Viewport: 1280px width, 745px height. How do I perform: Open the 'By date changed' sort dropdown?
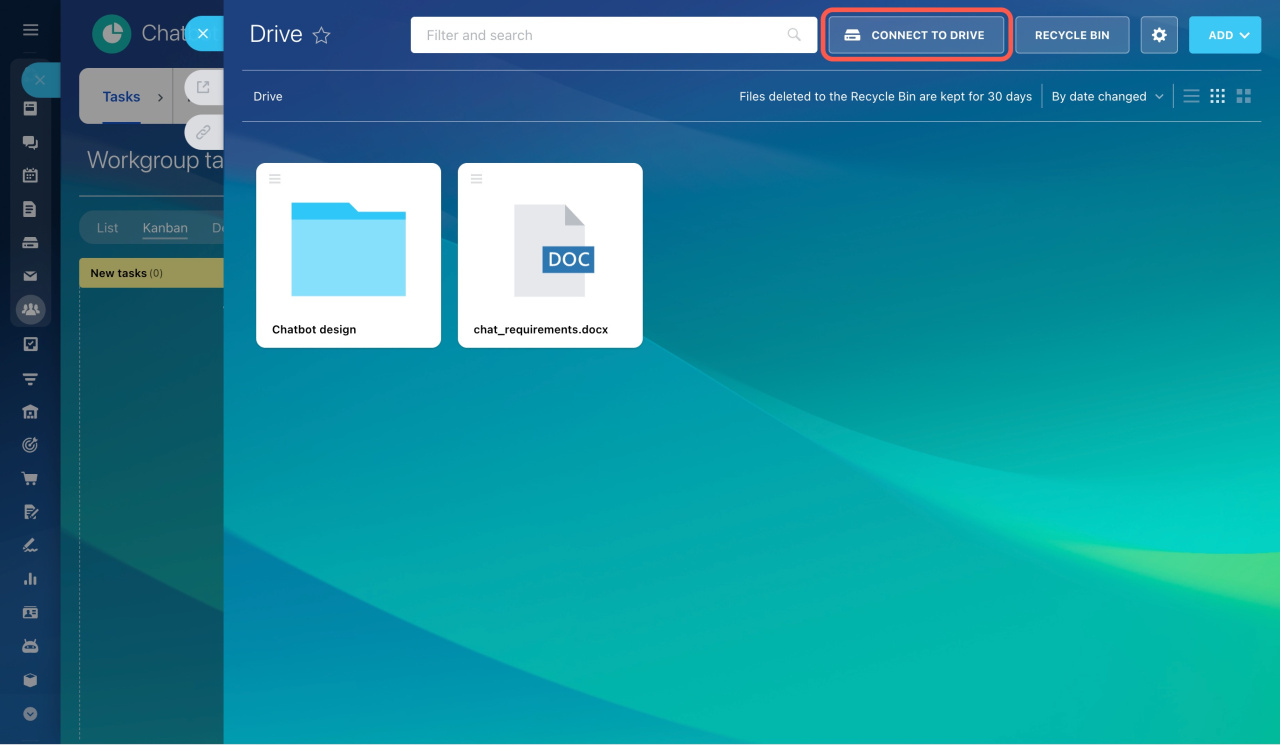point(1107,96)
